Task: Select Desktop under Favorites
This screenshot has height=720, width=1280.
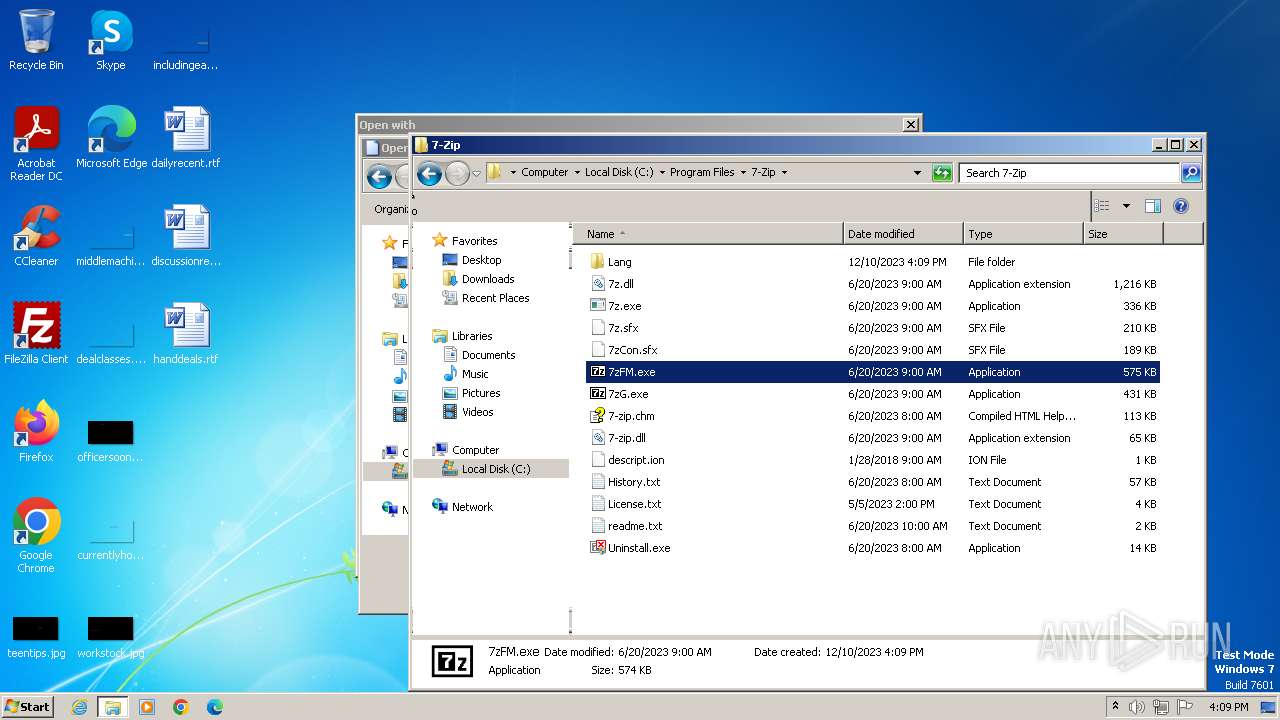Action: pyautogui.click(x=481, y=260)
